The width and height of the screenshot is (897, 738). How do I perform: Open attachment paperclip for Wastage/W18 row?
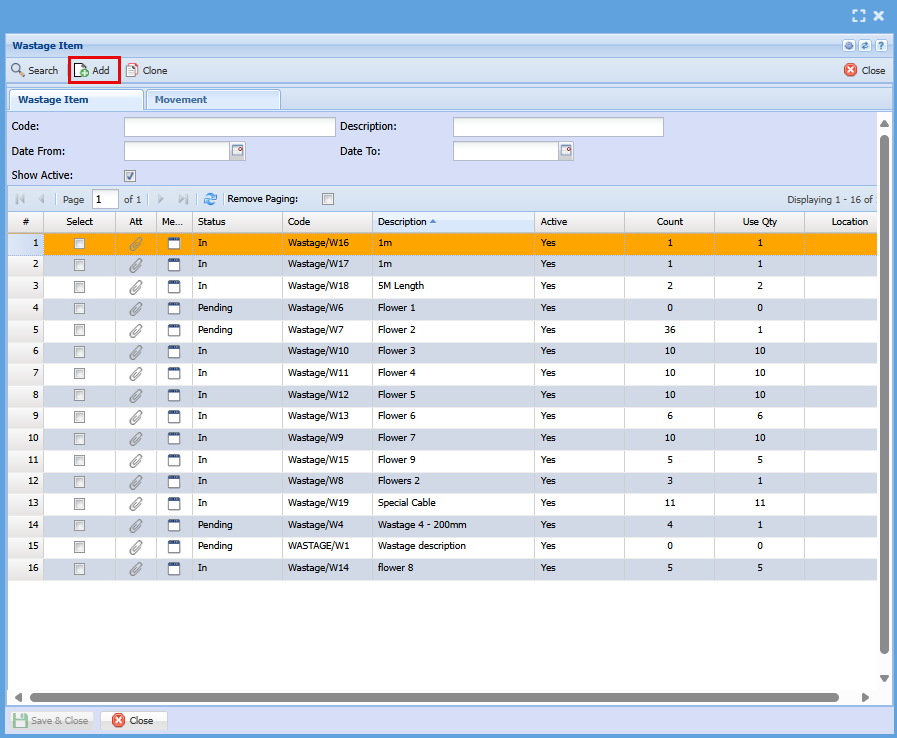pyautogui.click(x=136, y=286)
